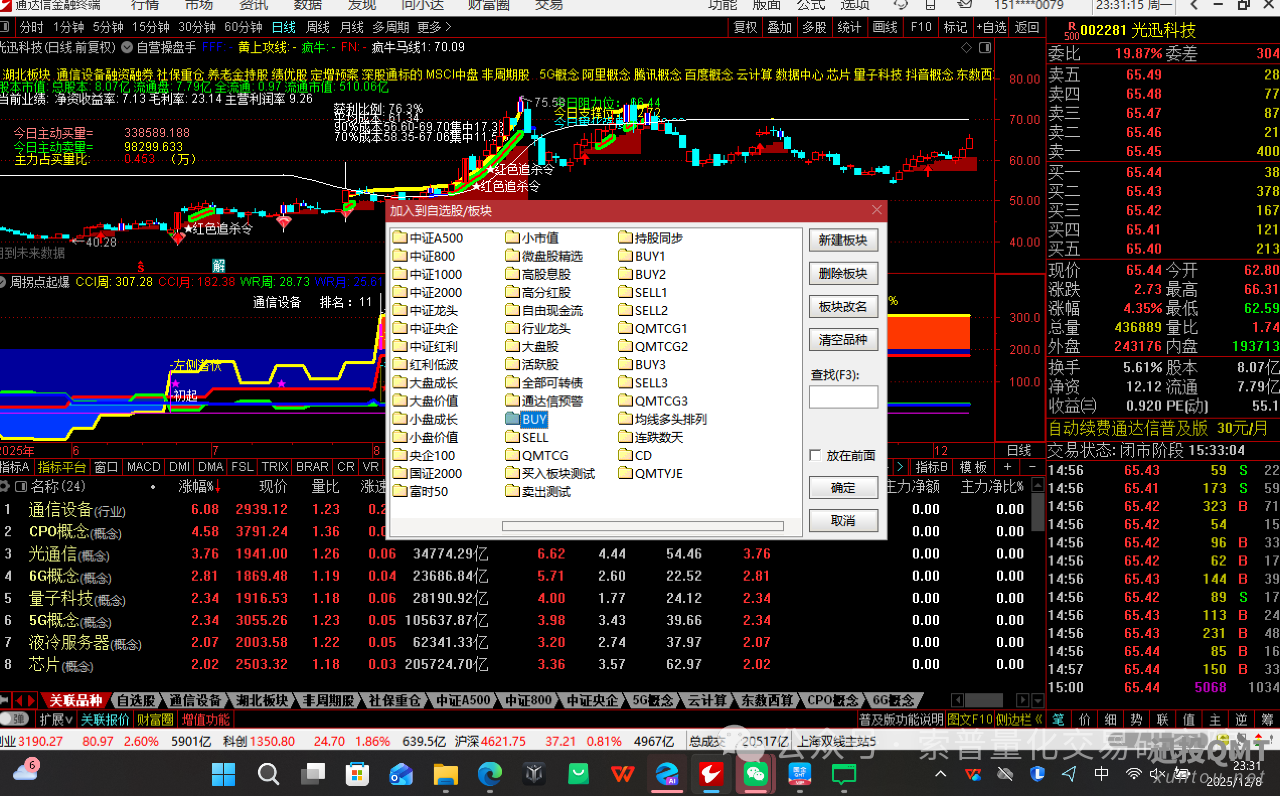Switch to the 湖北板块 tab
Viewport: 1280px width, 796px height.
coord(261,700)
